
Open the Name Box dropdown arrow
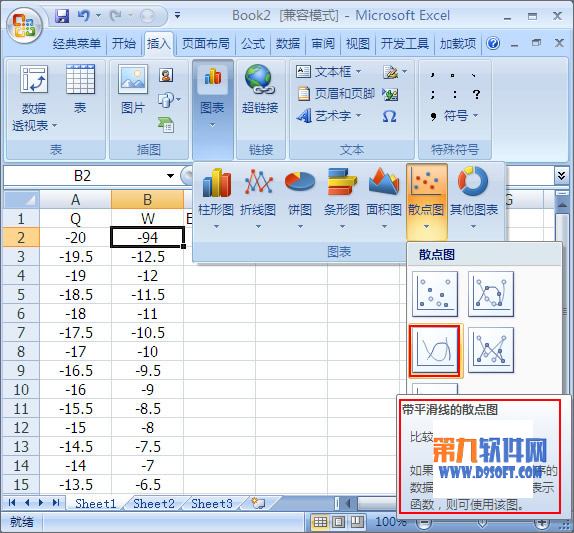170,176
